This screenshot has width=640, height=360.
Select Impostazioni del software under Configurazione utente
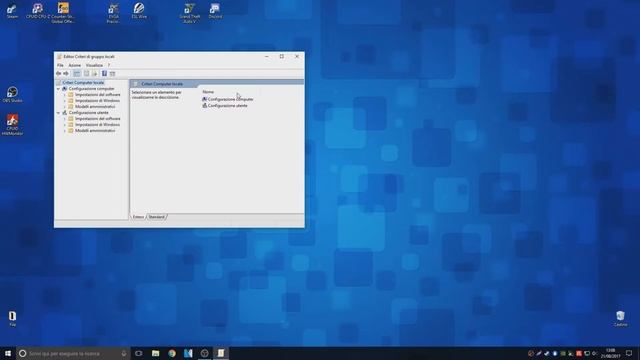pos(98,119)
